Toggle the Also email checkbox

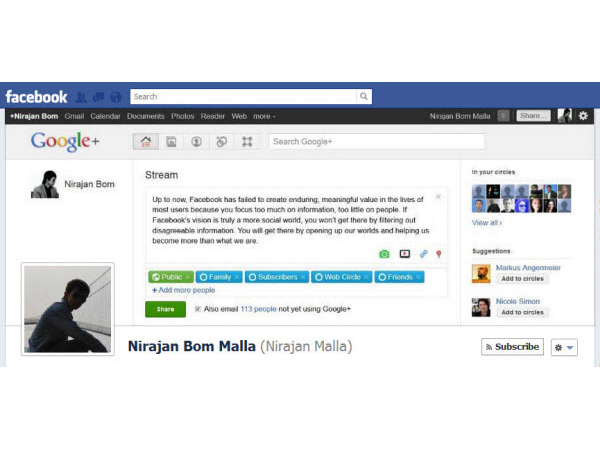pyautogui.click(x=198, y=309)
